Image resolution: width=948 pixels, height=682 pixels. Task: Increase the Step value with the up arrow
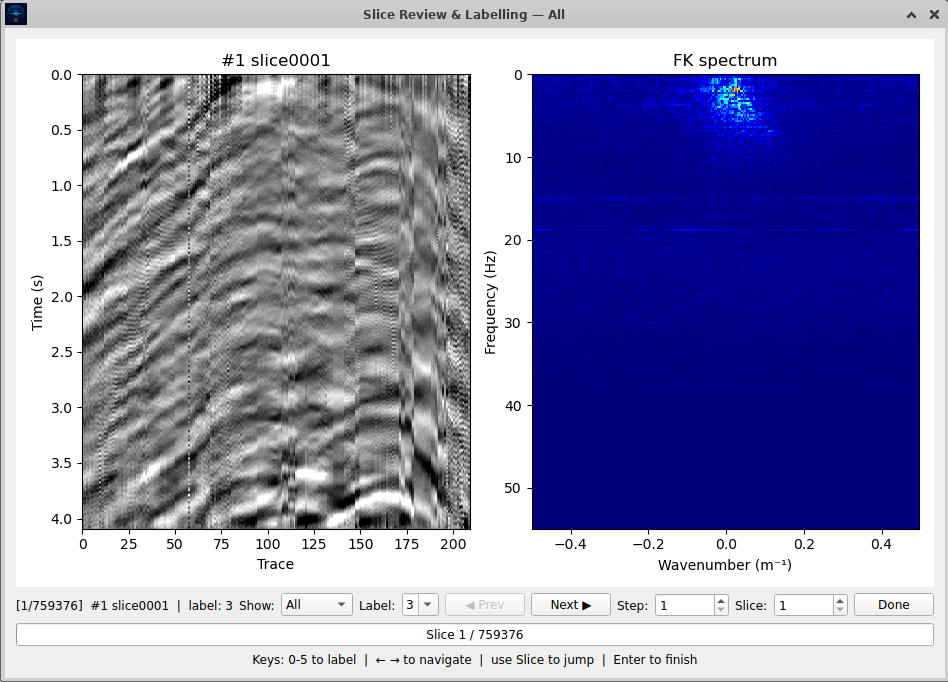click(720, 600)
